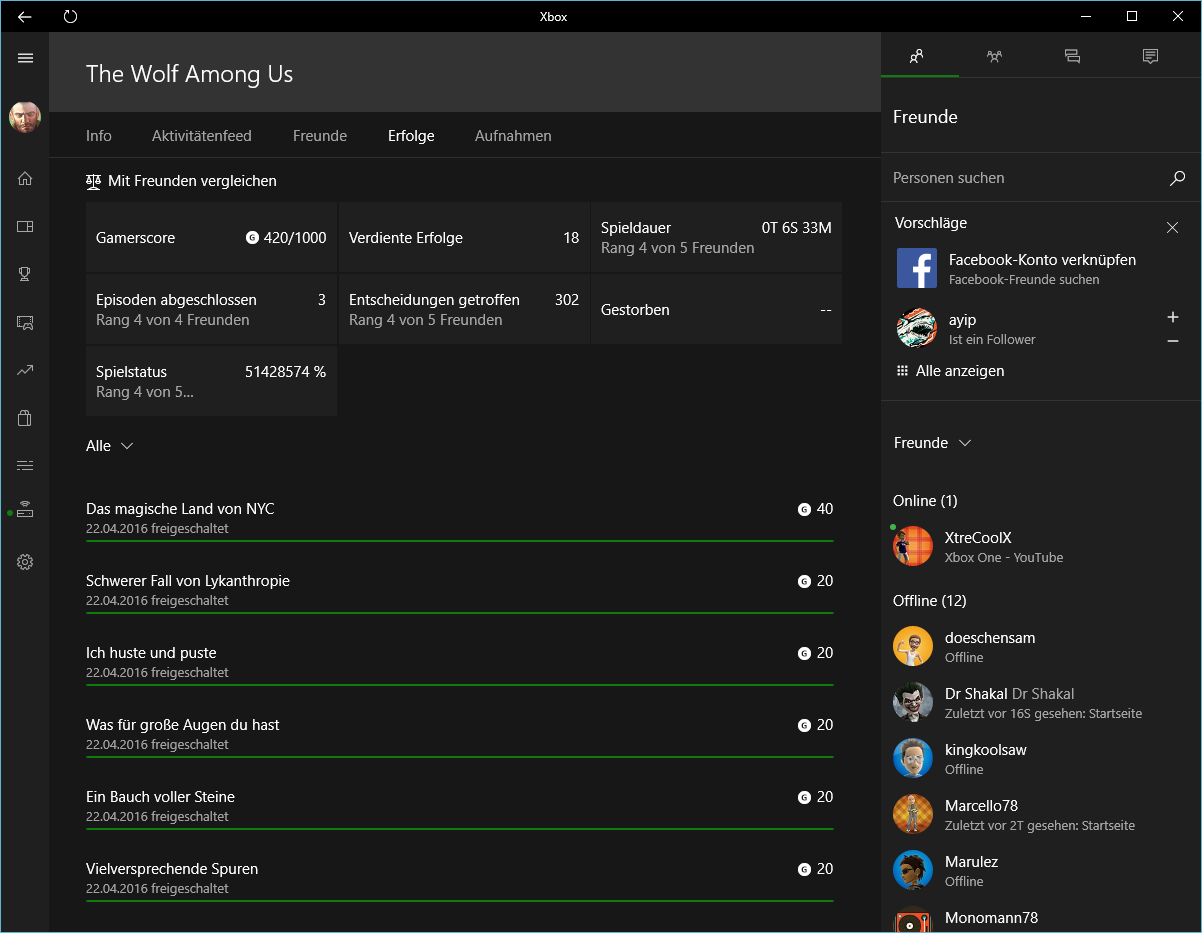Click the Online (1) header

[925, 501]
